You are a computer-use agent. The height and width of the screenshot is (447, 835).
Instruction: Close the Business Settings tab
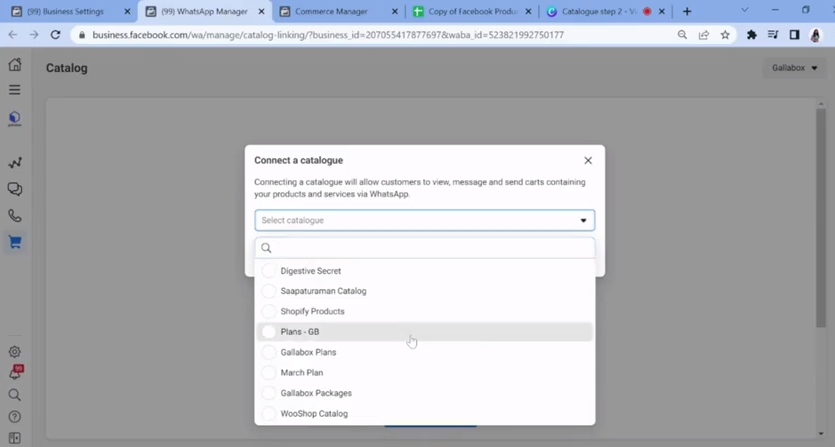(x=127, y=11)
